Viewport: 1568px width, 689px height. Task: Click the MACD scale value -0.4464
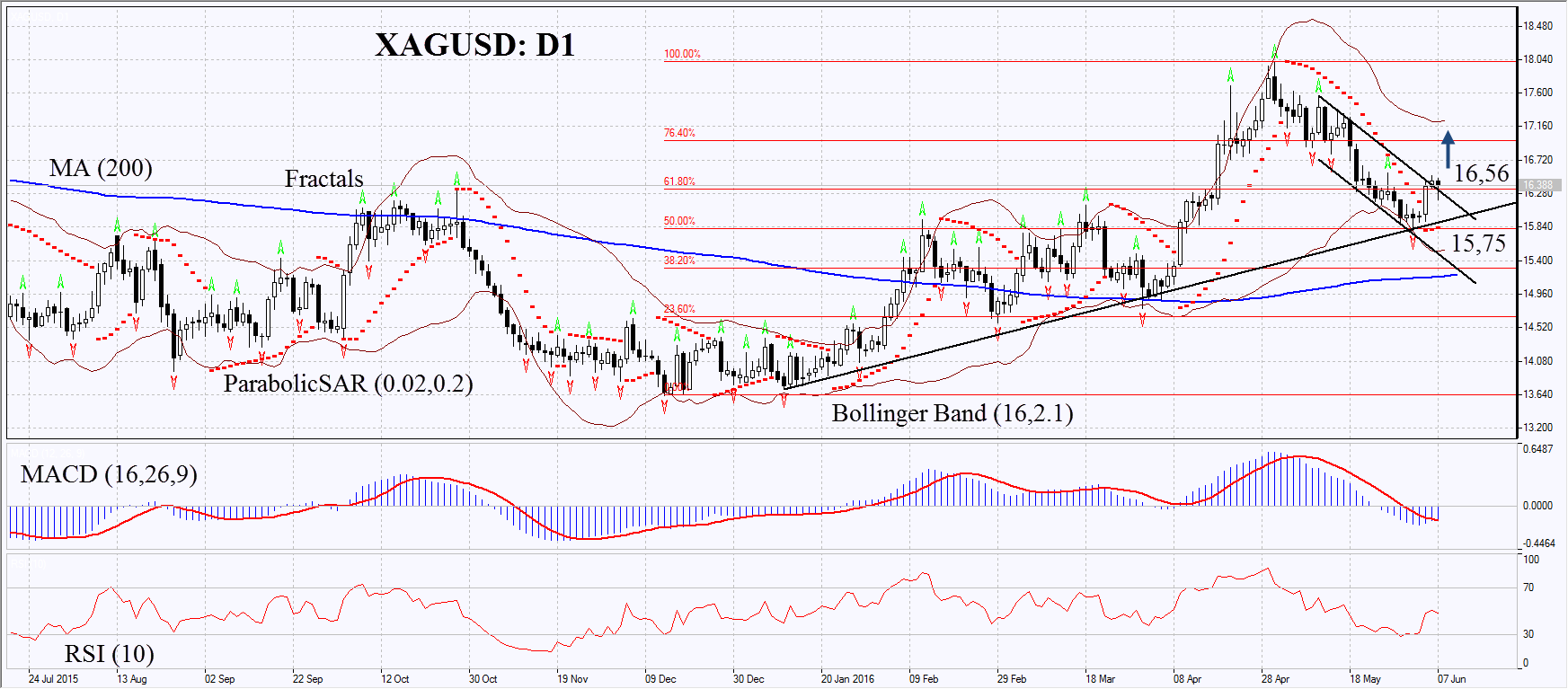(1537, 543)
